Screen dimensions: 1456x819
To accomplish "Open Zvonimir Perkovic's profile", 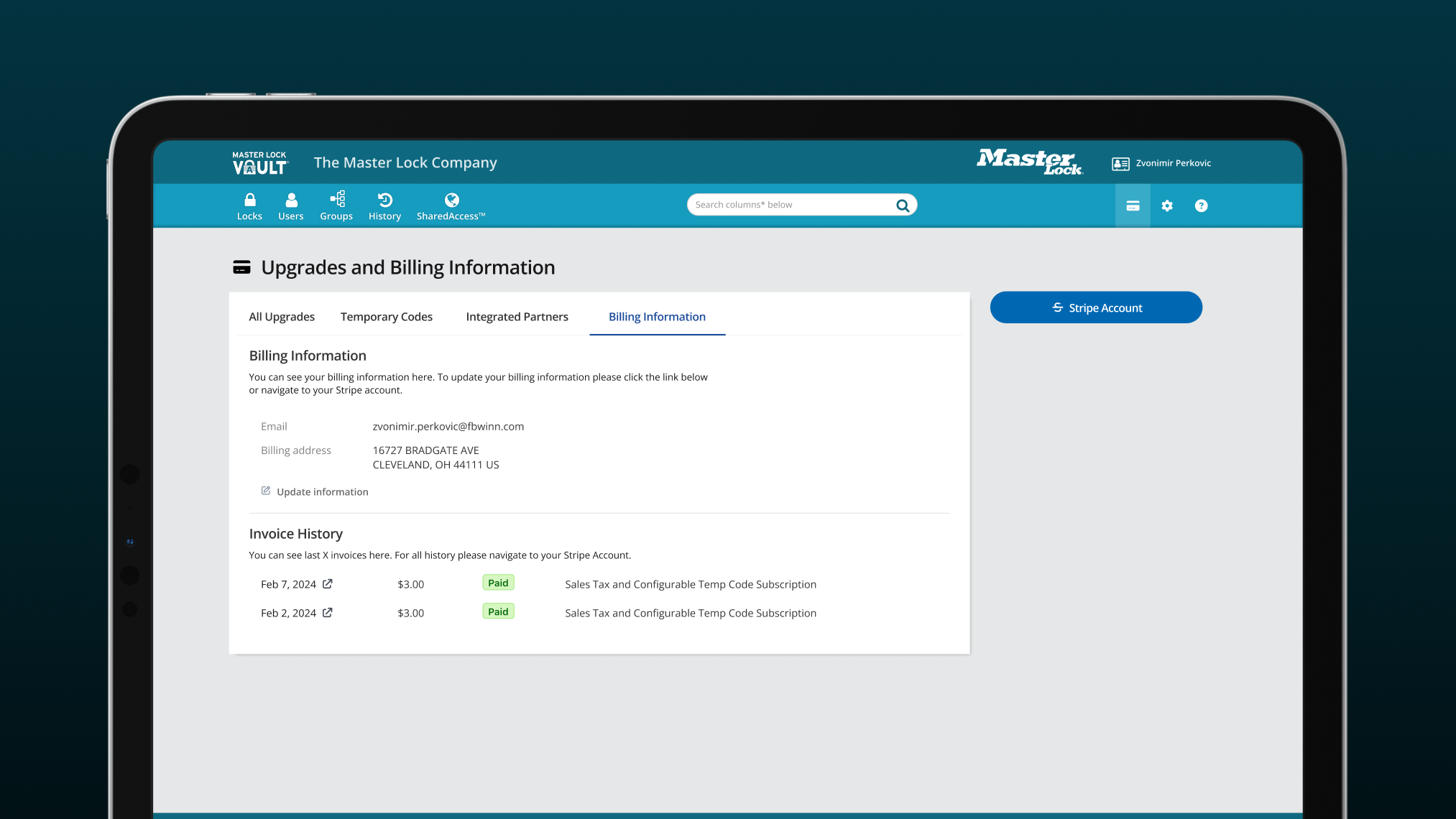I will pos(1161,163).
